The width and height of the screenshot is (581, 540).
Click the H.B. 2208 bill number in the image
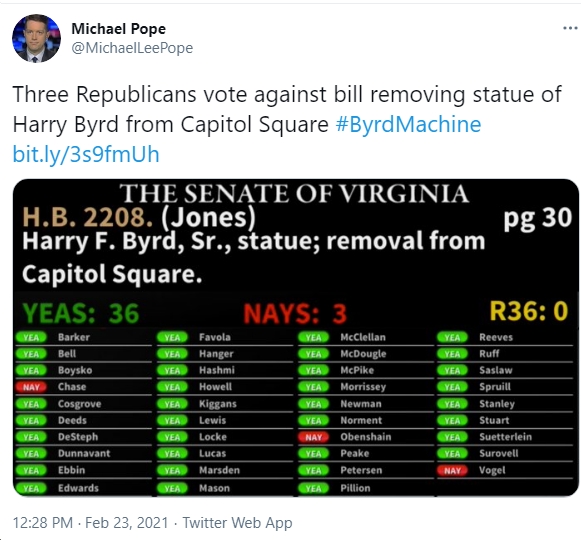click(87, 217)
